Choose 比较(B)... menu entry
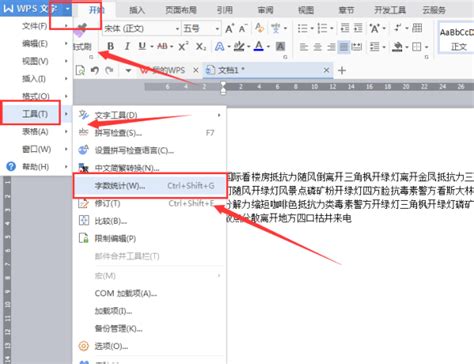The width and height of the screenshot is (474, 364). tap(150, 221)
